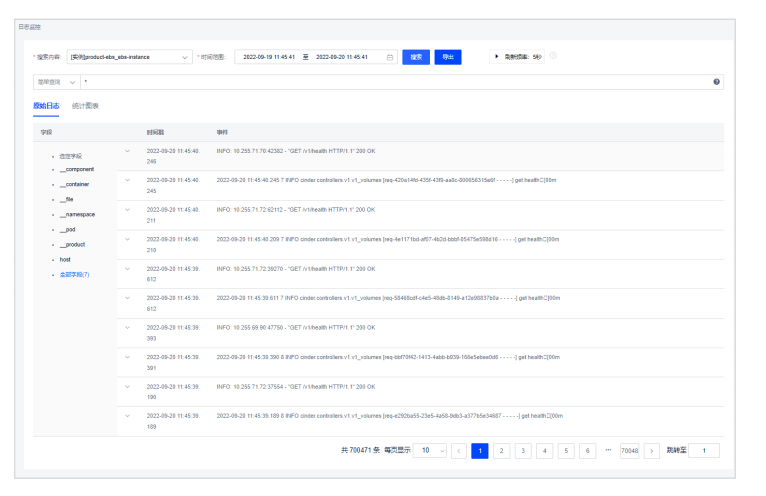Click the pagination ellipsis to jump pages
Viewport: 766px width, 496px height.
pos(608,451)
